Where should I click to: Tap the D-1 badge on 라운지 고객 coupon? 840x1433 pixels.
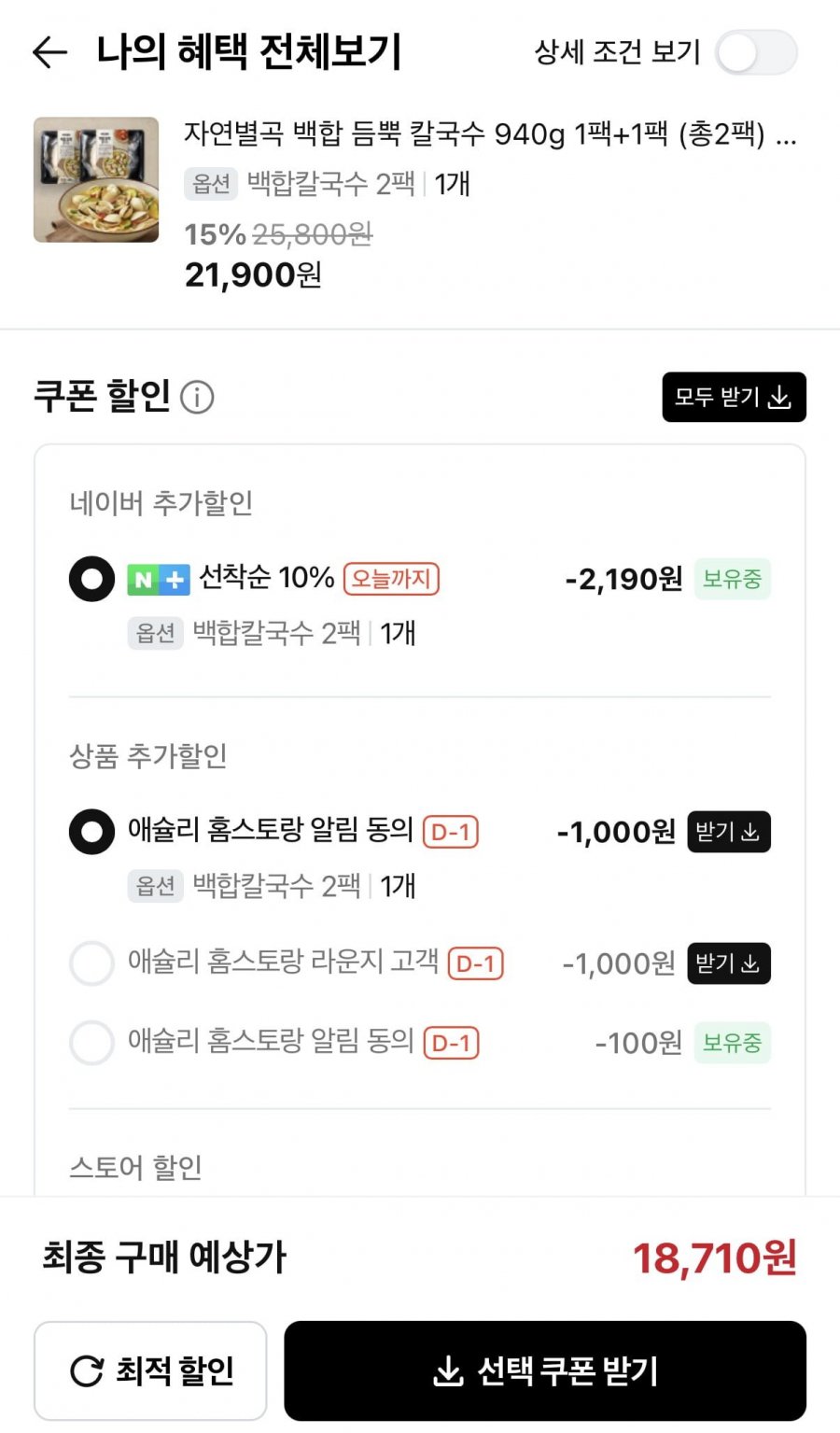pyautogui.click(x=475, y=963)
